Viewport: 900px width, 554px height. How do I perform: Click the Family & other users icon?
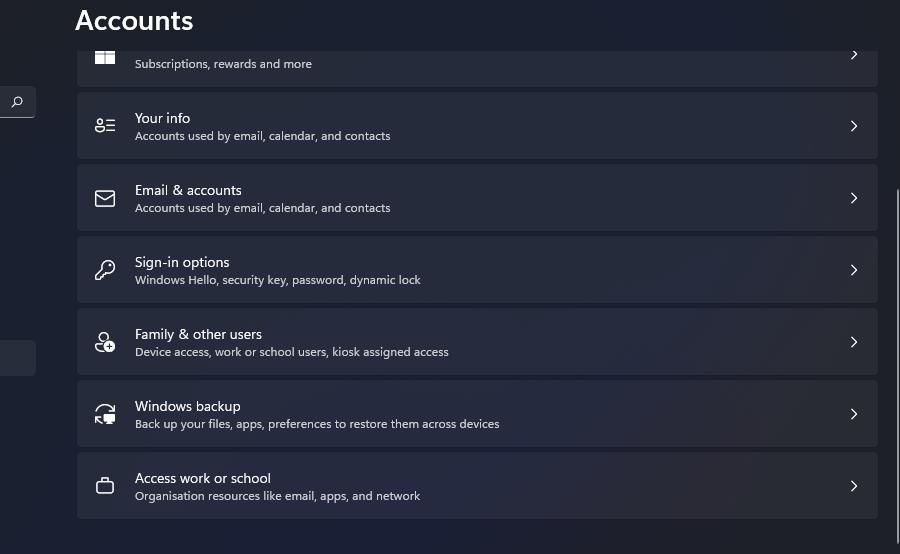105,342
